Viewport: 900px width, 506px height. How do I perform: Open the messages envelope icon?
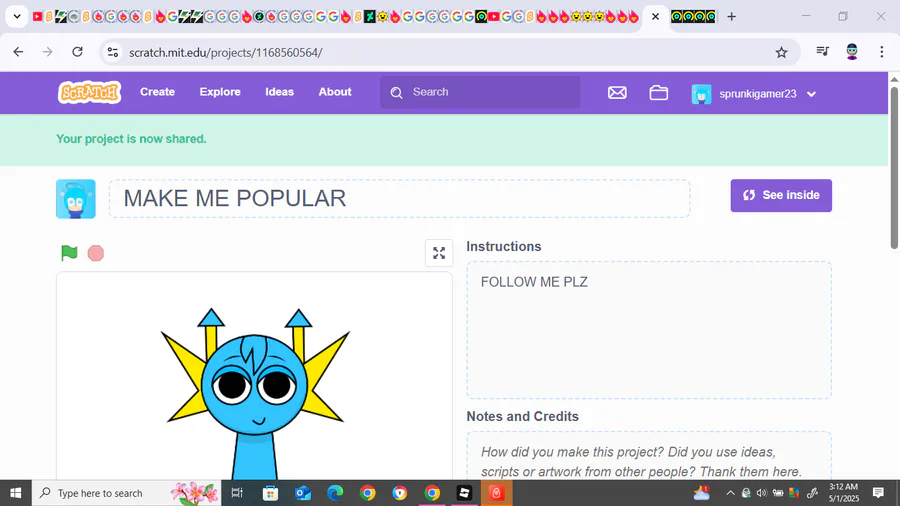pyautogui.click(x=617, y=92)
